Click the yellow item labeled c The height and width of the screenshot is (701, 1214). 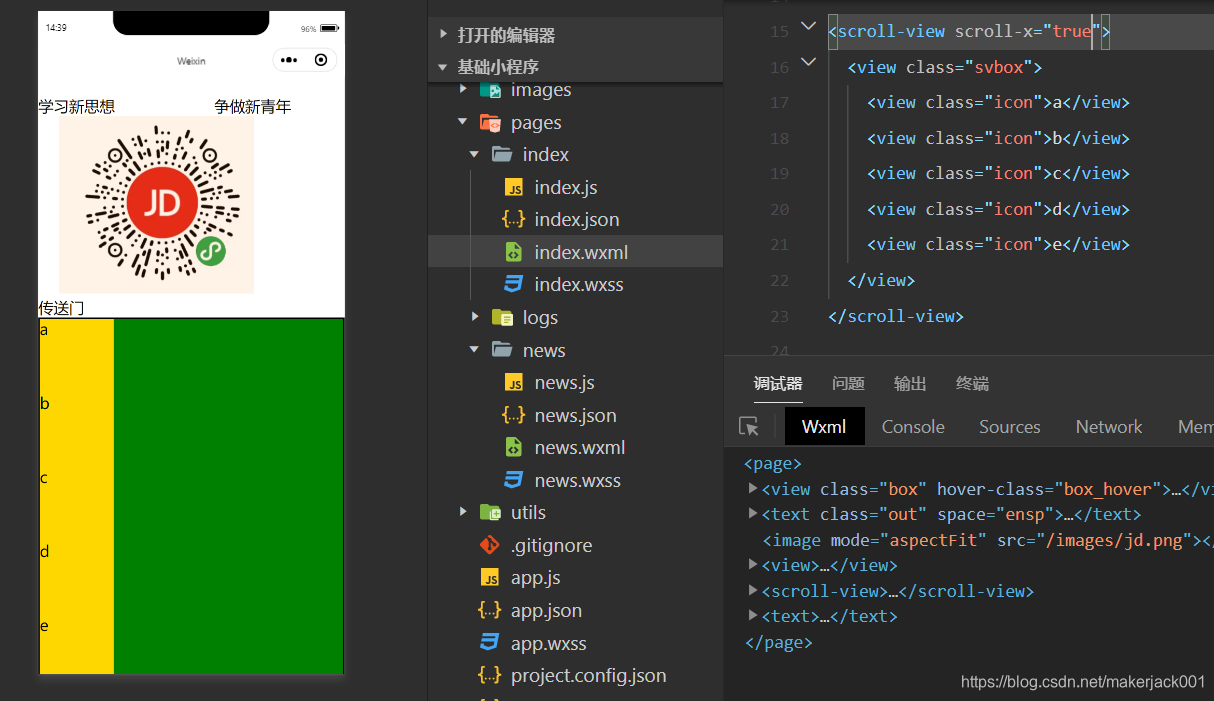(77, 503)
